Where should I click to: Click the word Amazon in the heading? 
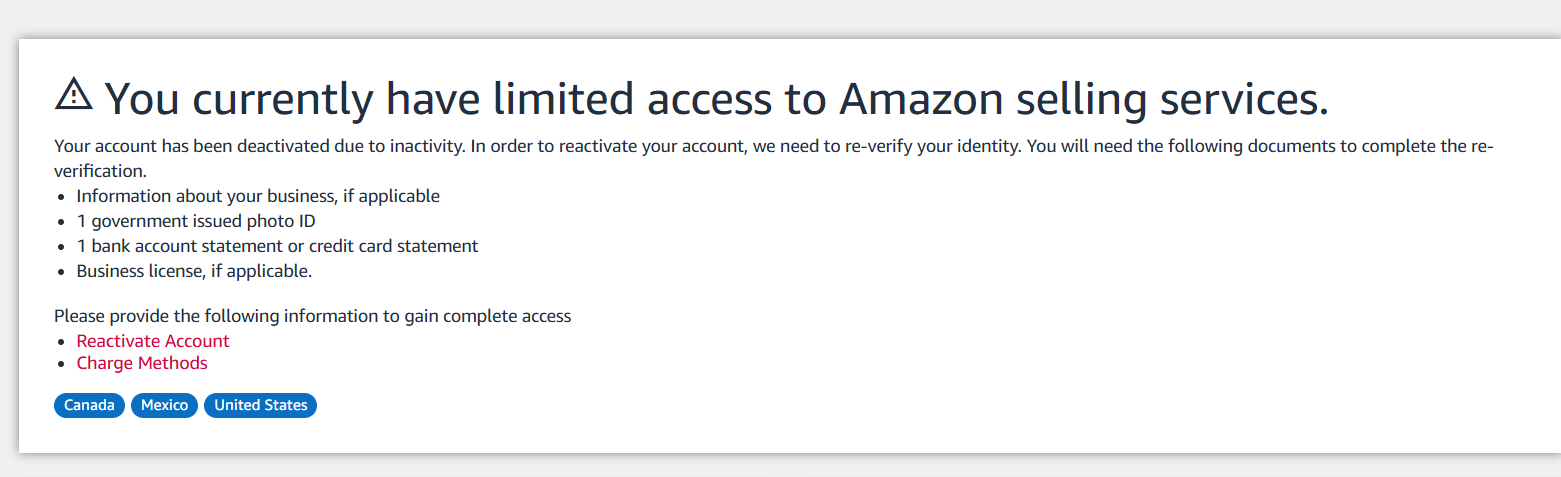point(921,98)
